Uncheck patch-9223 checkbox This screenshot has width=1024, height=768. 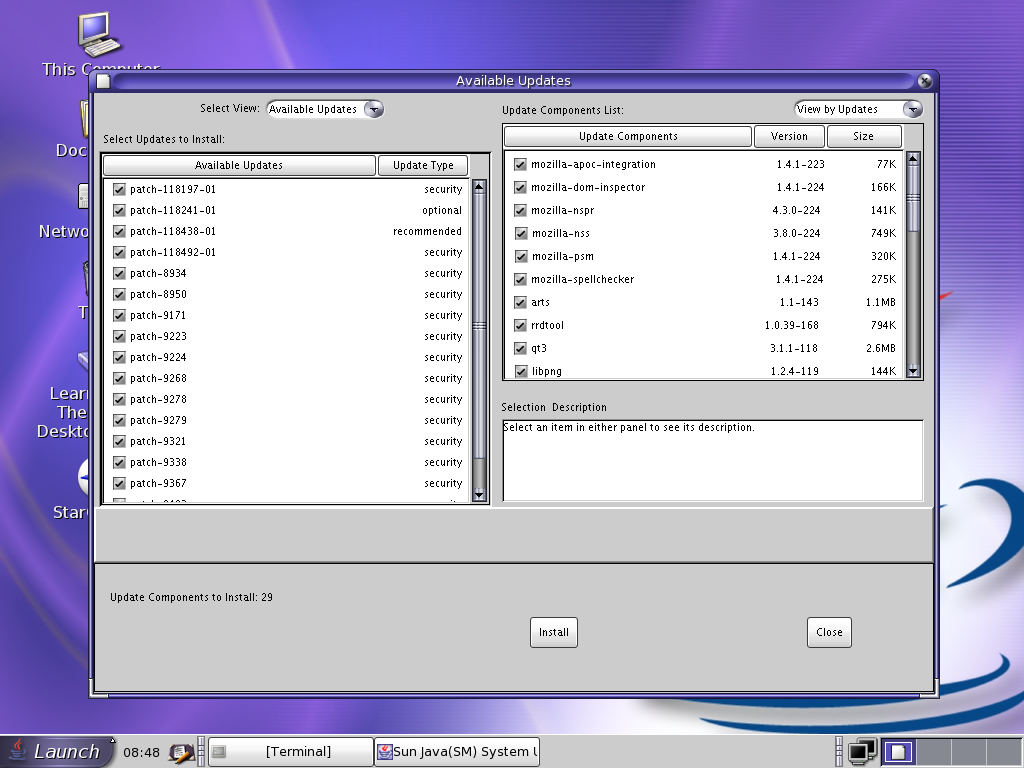[119, 336]
